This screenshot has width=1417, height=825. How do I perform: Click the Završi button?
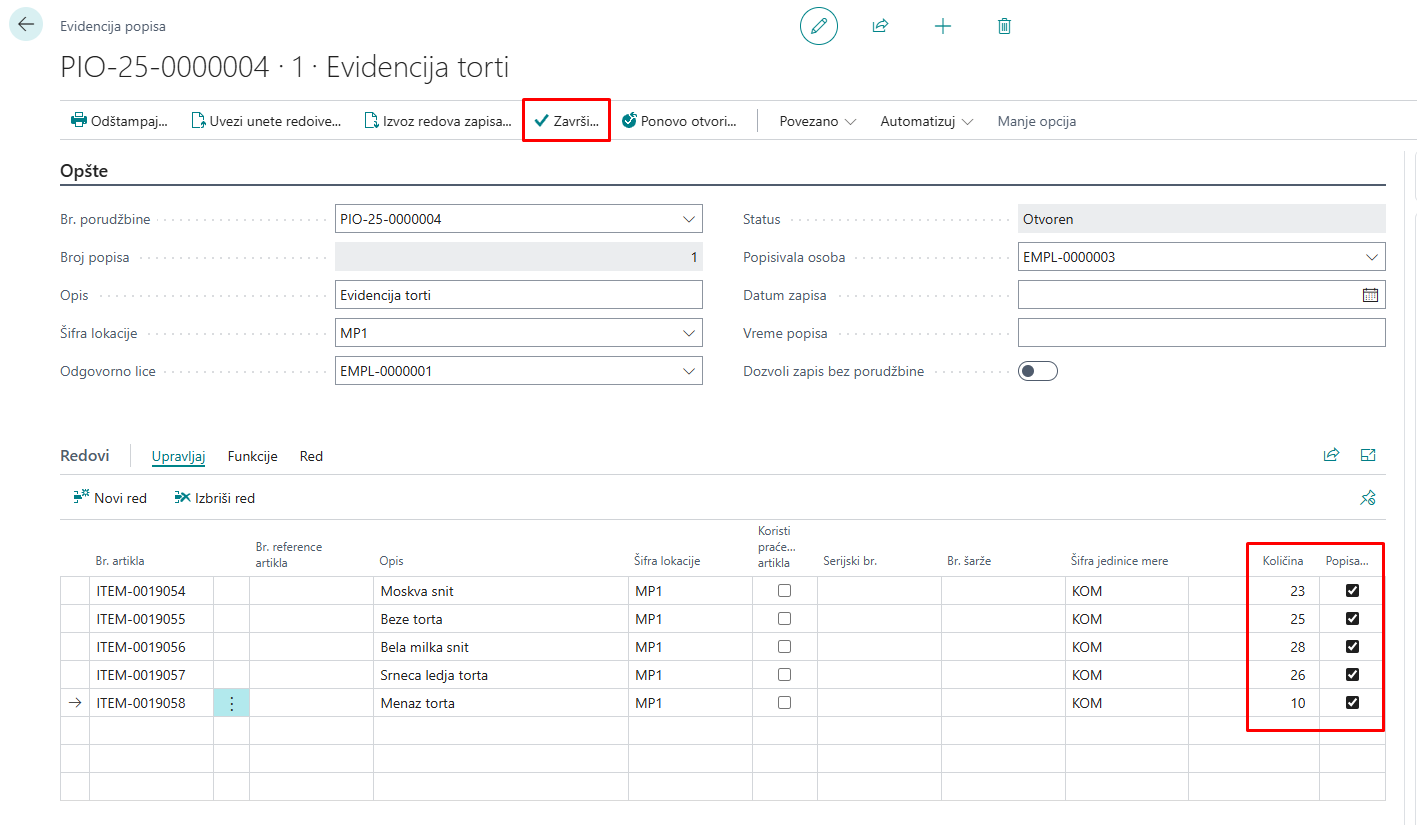point(566,122)
